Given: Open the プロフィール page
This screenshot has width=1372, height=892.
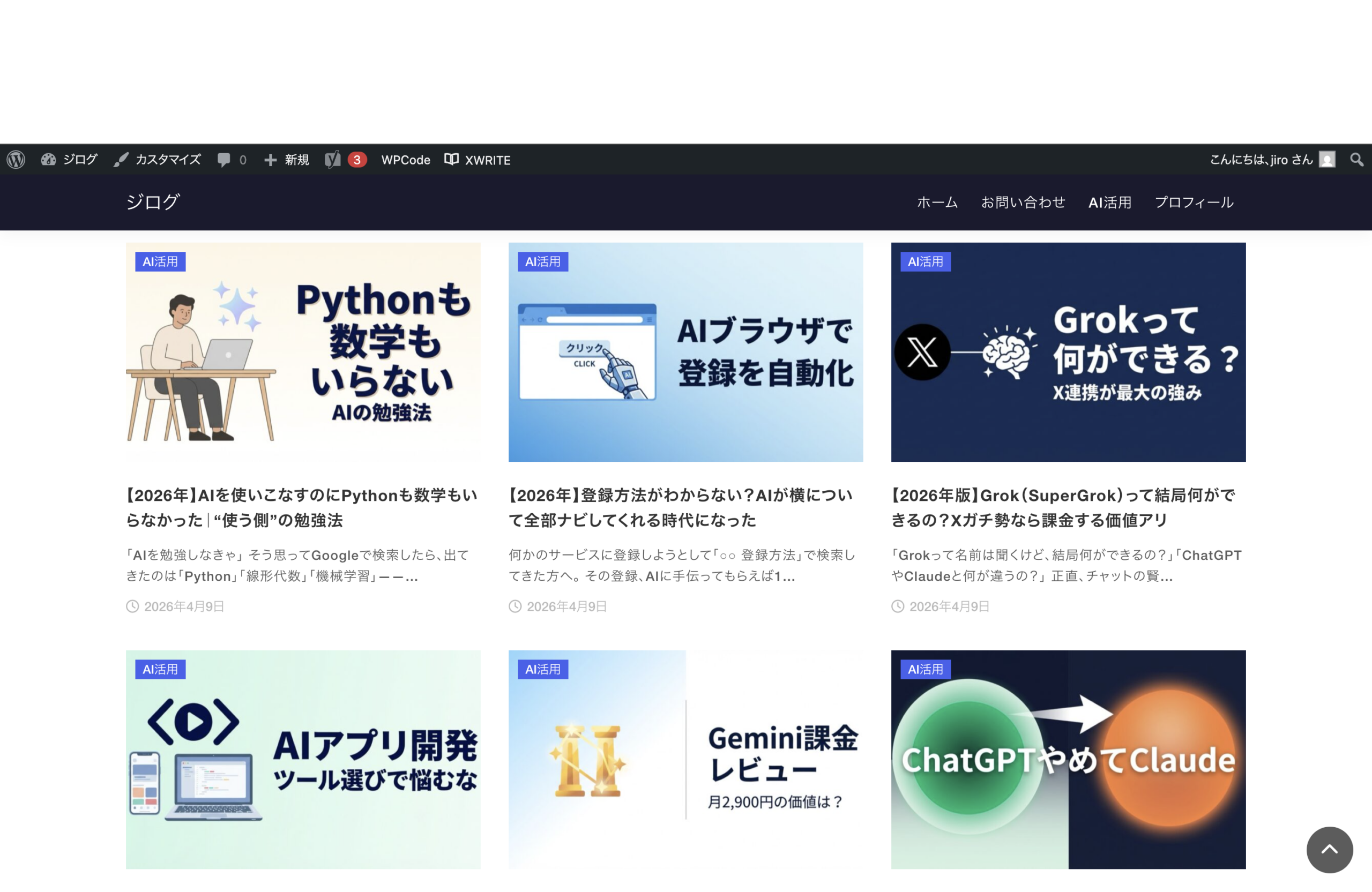Looking at the screenshot, I should click(1195, 203).
